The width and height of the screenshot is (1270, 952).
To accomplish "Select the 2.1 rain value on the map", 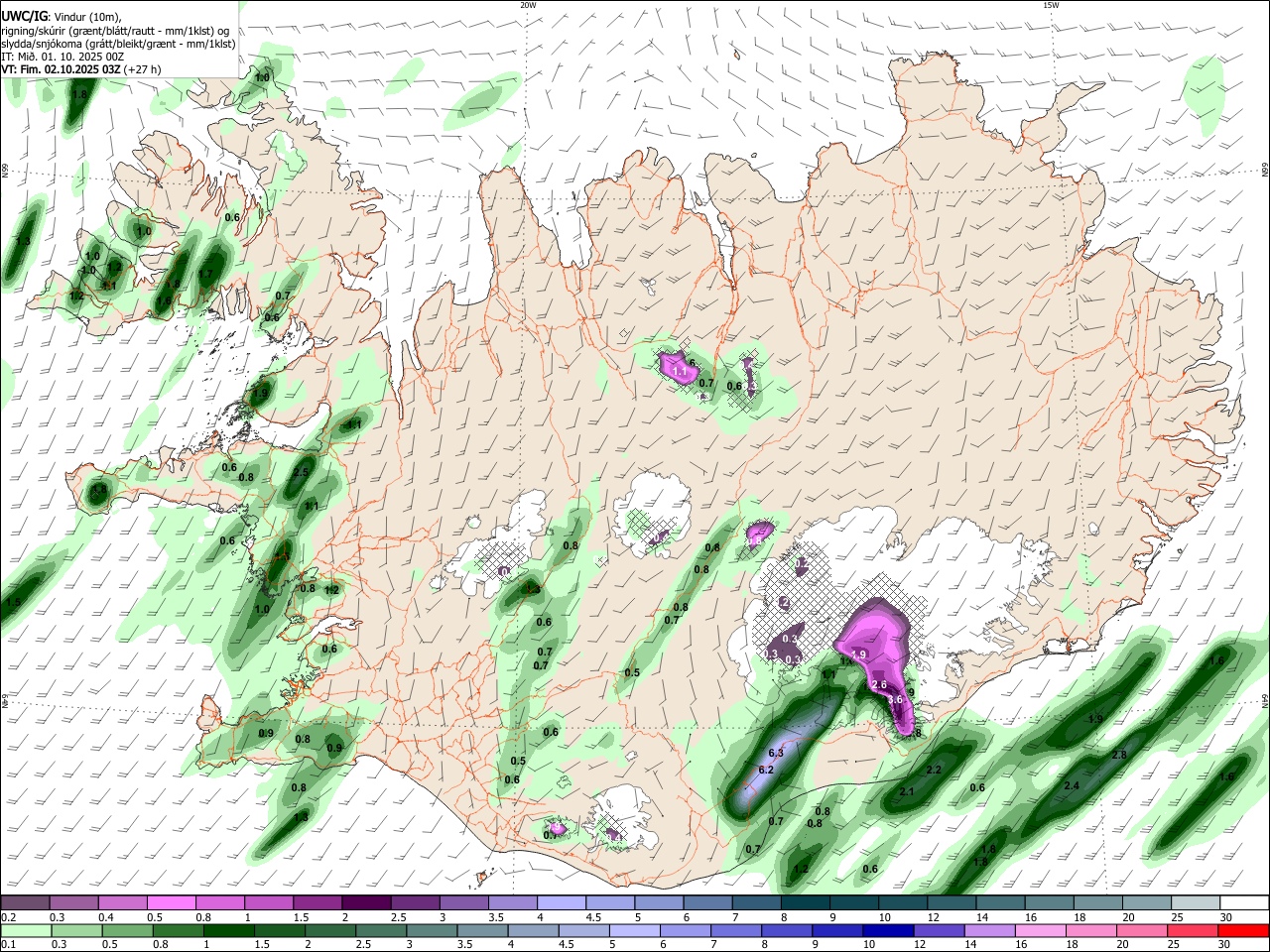I will [906, 791].
